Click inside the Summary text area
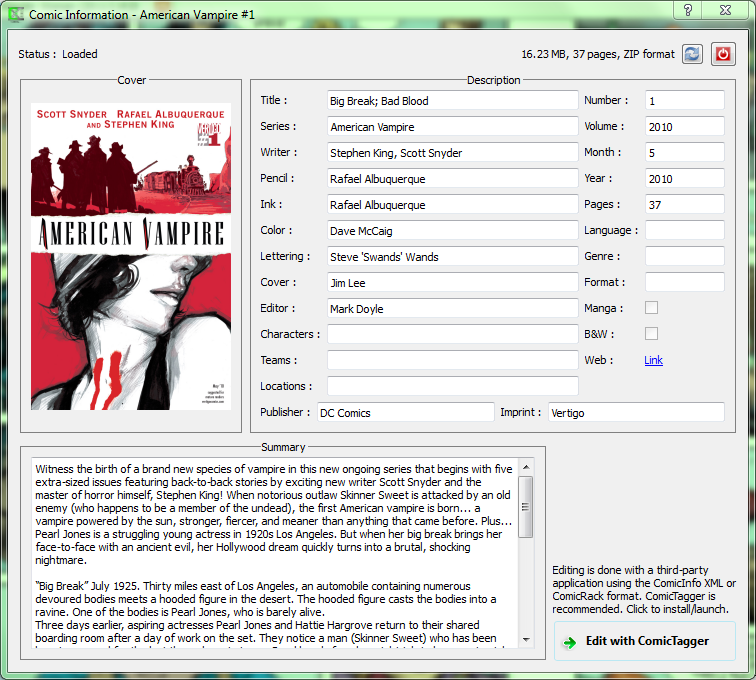 (x=275, y=553)
